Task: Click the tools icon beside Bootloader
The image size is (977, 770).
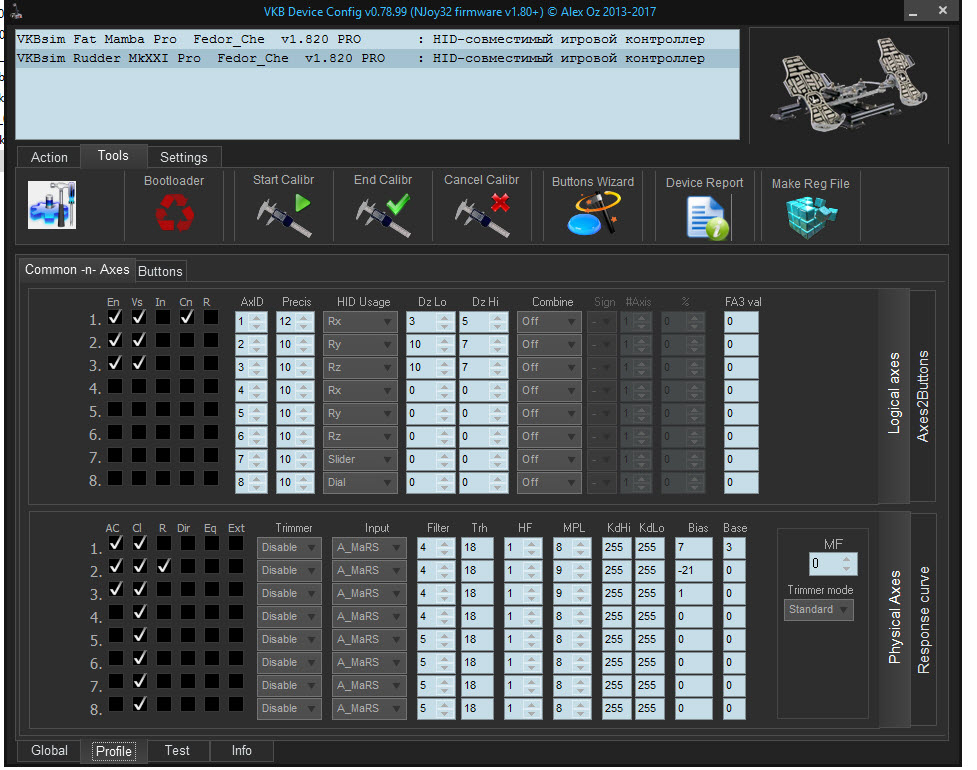Action: tap(52, 205)
